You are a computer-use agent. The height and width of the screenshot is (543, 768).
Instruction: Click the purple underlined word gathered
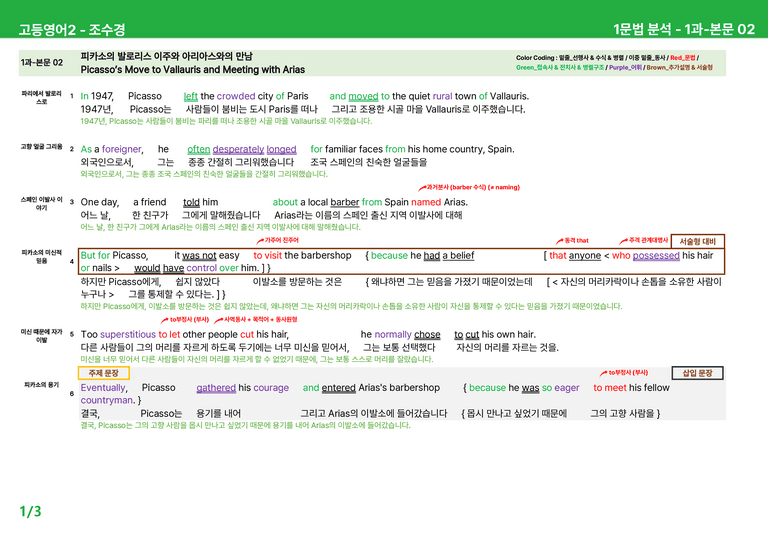pos(216,388)
